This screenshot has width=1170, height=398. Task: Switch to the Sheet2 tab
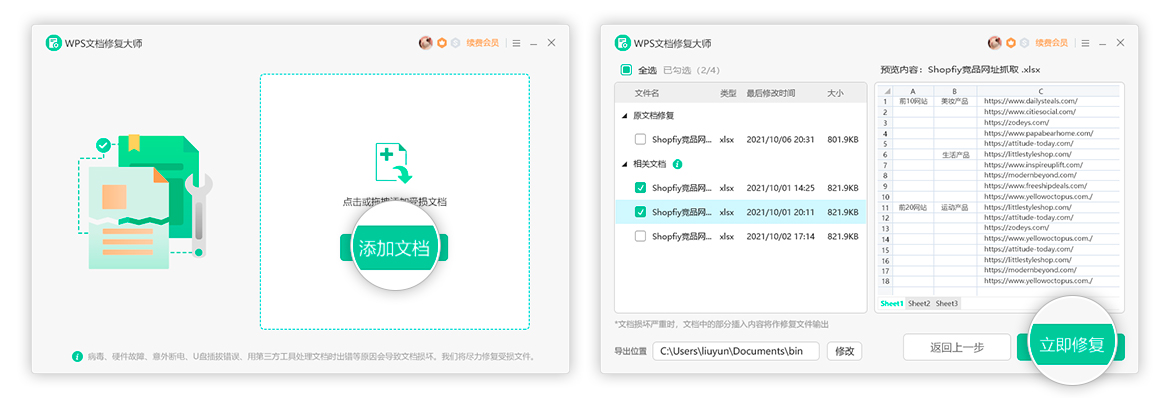pos(919,303)
